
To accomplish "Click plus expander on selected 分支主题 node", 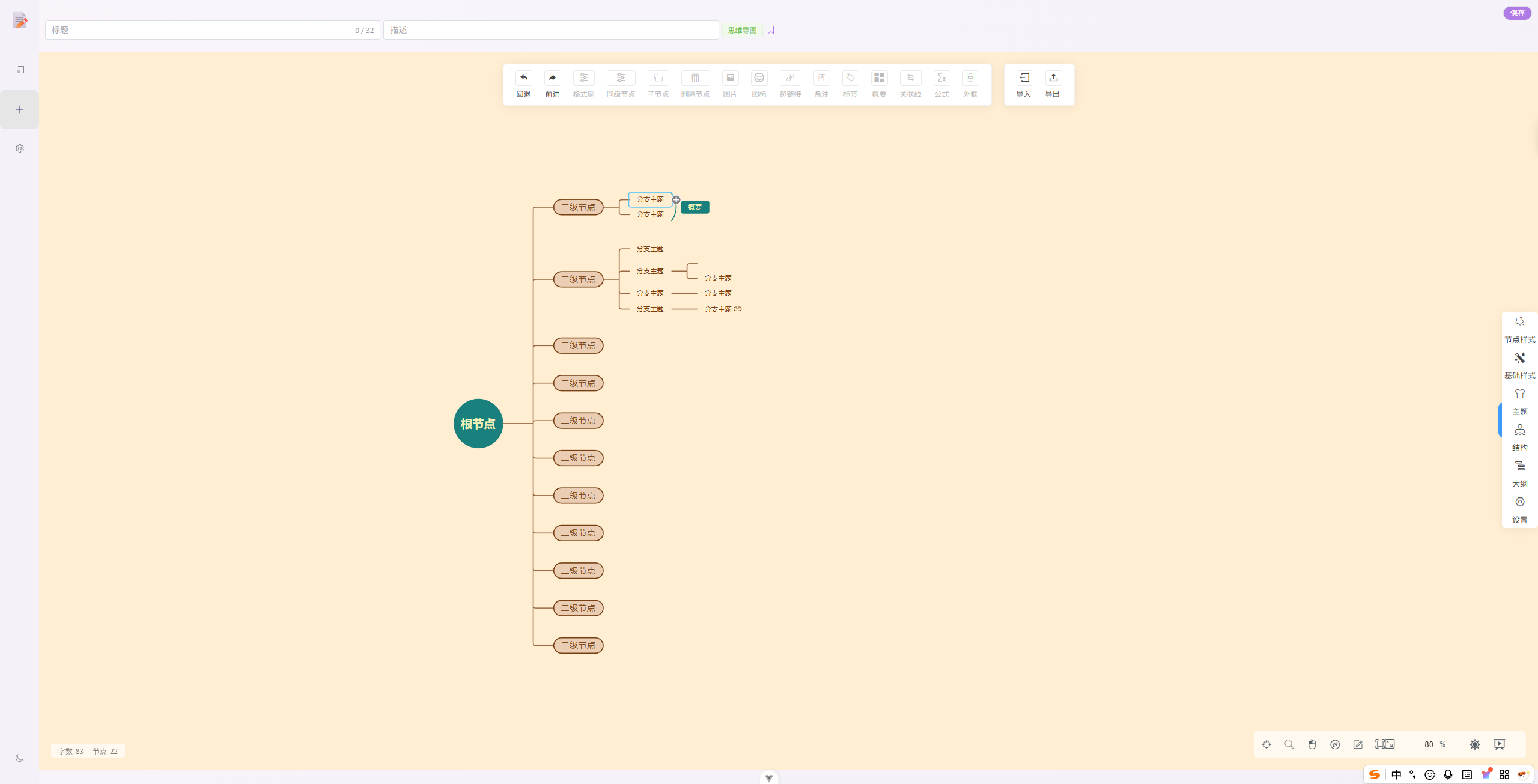I will 676,199.
